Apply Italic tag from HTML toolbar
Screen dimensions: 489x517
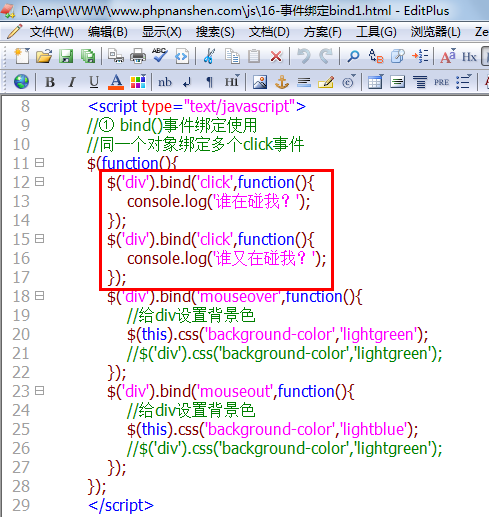[71, 82]
